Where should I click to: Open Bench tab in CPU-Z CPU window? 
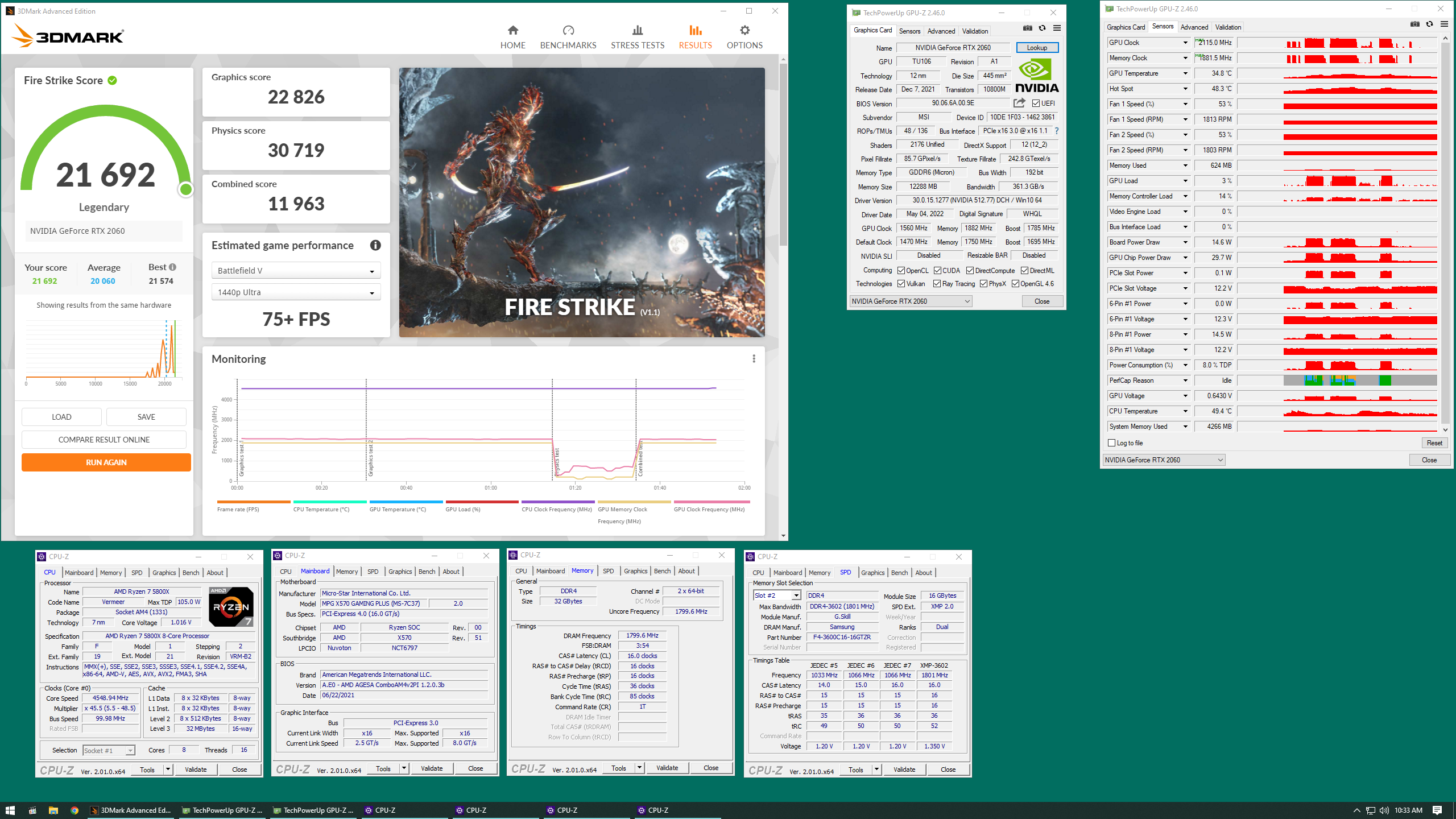(x=191, y=573)
